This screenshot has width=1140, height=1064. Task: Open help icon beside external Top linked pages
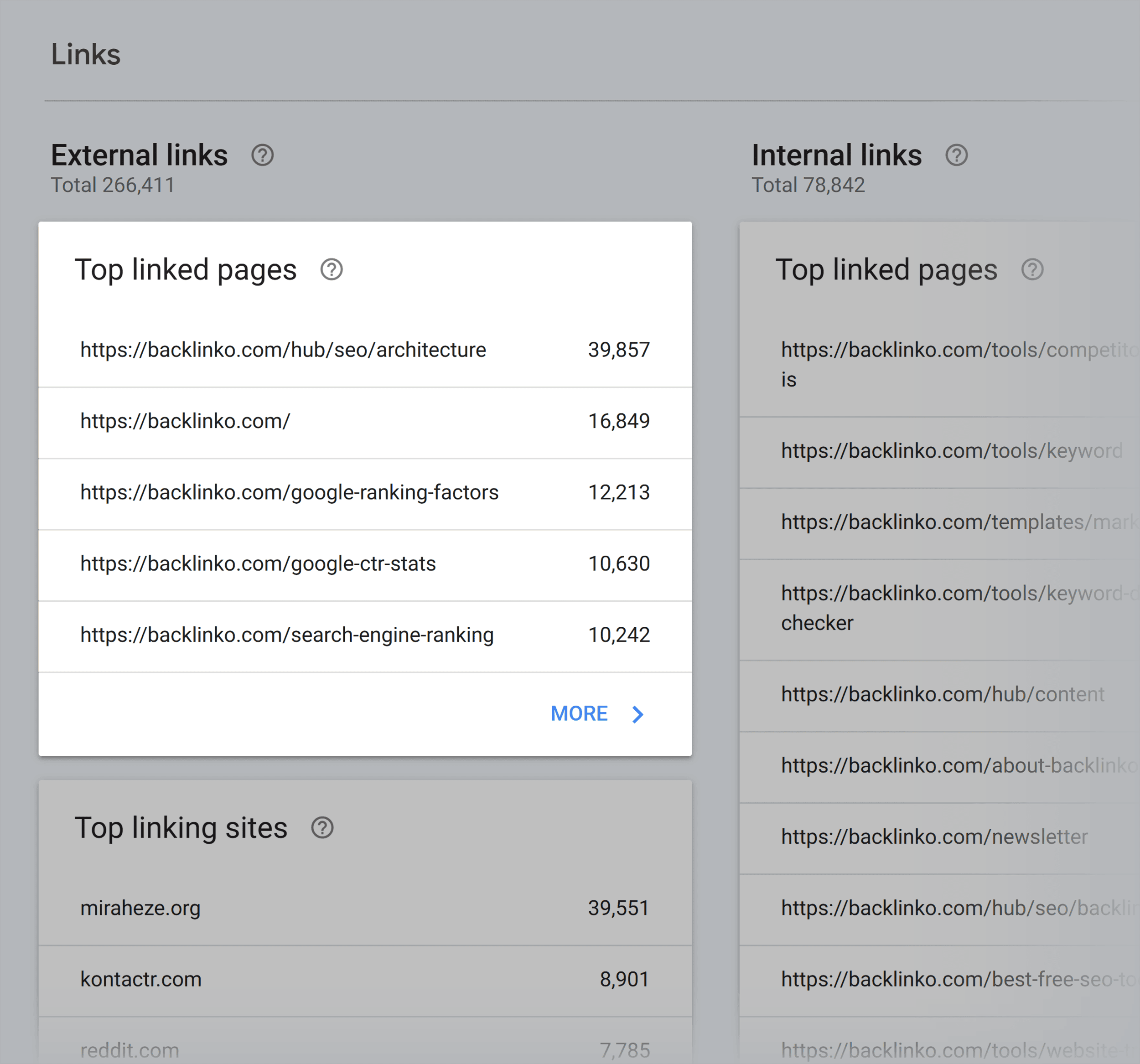(x=332, y=269)
